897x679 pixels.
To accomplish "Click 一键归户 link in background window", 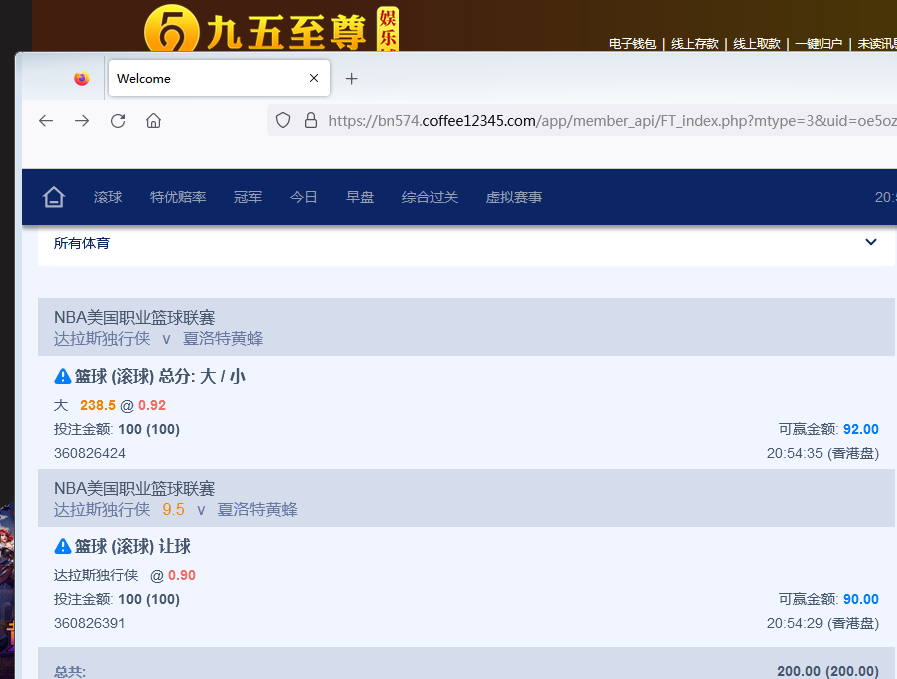I will click(819, 44).
